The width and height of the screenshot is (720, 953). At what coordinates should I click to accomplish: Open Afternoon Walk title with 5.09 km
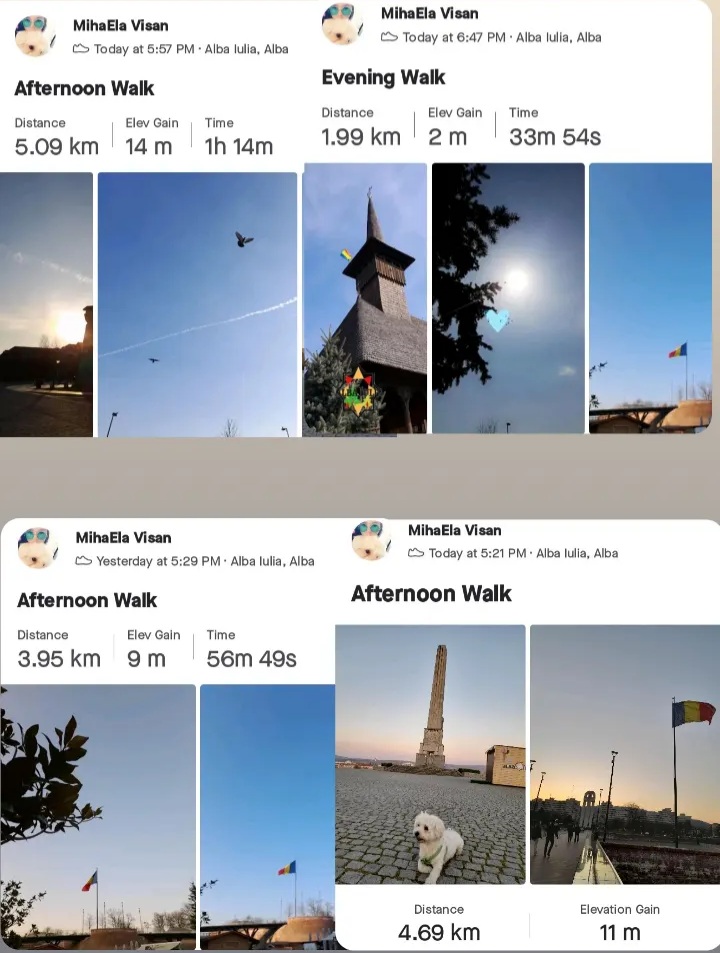point(84,88)
